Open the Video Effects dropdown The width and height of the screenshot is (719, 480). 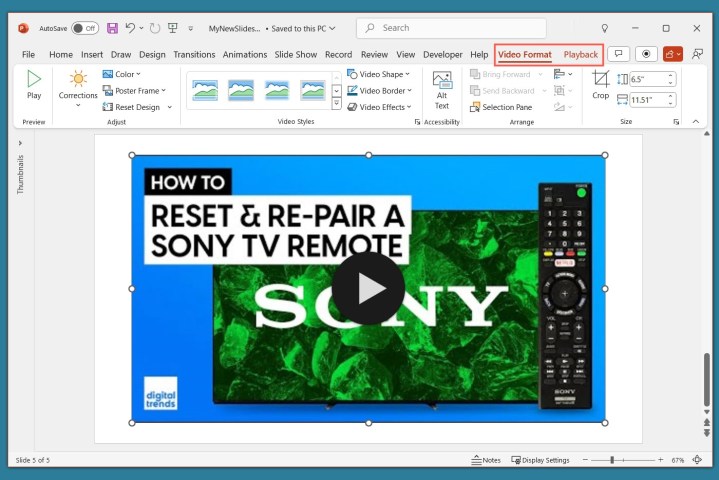tap(379, 107)
